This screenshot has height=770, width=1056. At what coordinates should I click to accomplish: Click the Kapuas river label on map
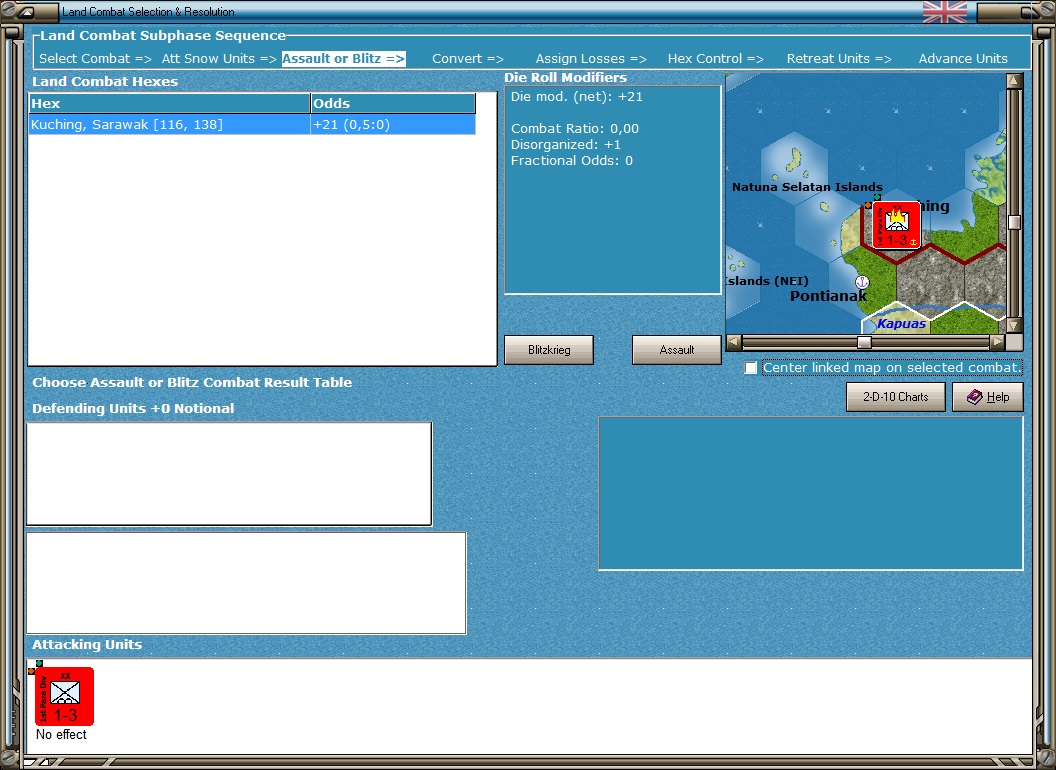(901, 324)
